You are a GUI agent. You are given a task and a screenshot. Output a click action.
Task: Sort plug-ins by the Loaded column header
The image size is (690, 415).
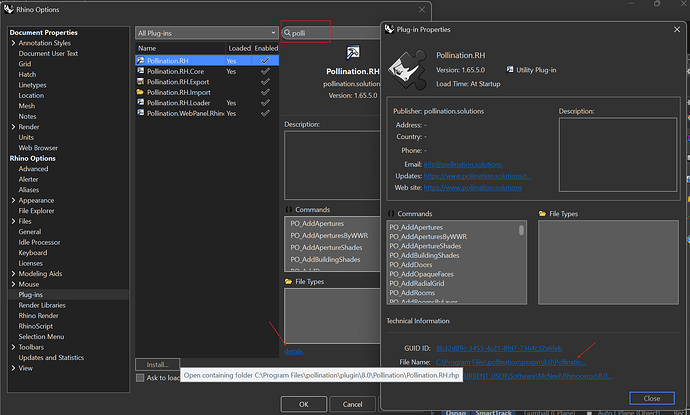(x=239, y=48)
